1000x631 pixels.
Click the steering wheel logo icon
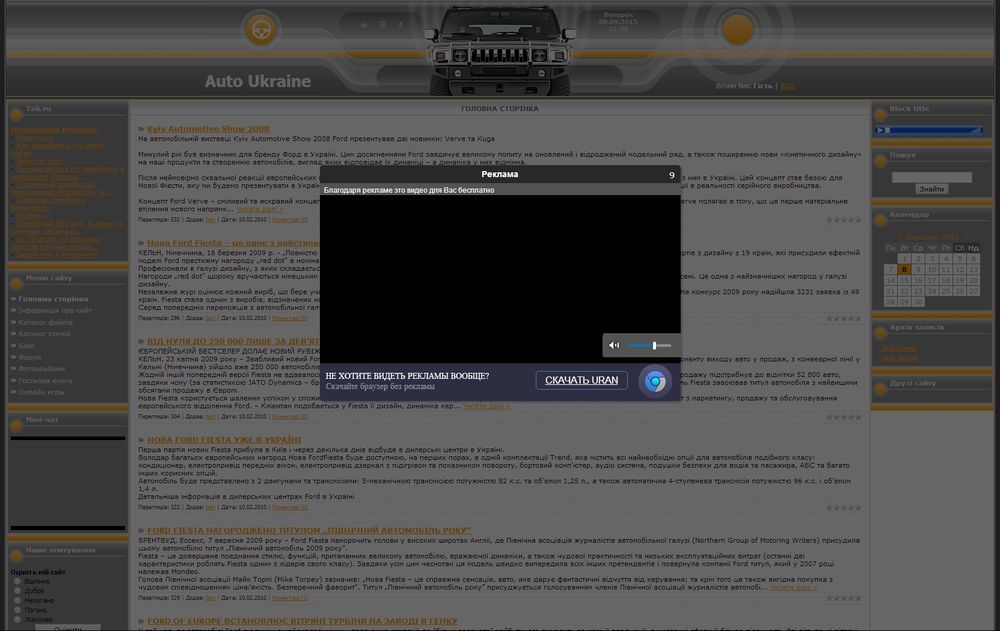tap(262, 29)
